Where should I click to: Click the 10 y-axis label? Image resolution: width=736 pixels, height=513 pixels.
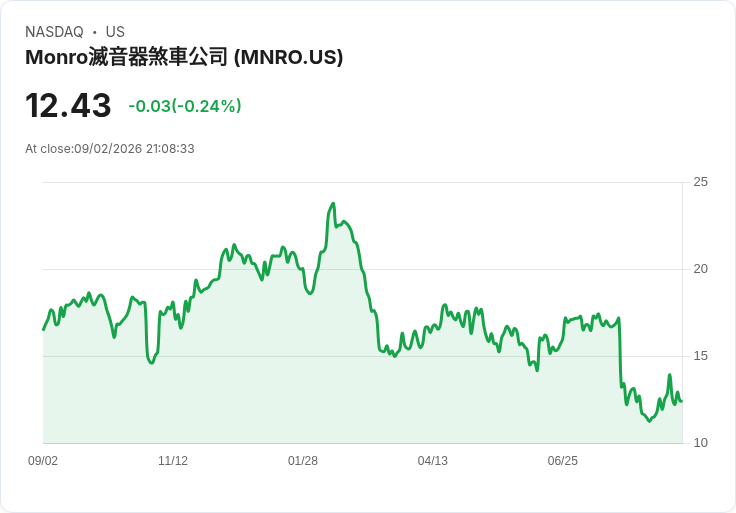(x=700, y=443)
